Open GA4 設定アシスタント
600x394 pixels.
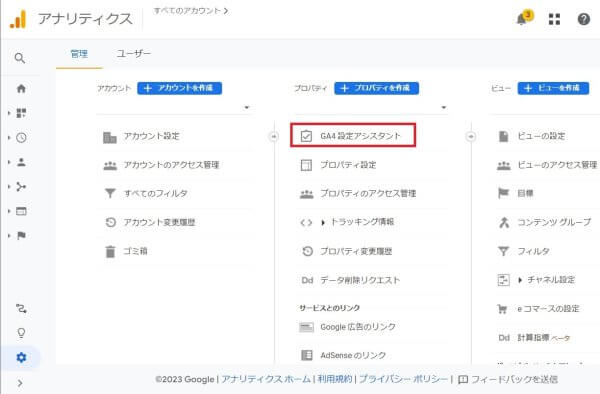[353, 135]
